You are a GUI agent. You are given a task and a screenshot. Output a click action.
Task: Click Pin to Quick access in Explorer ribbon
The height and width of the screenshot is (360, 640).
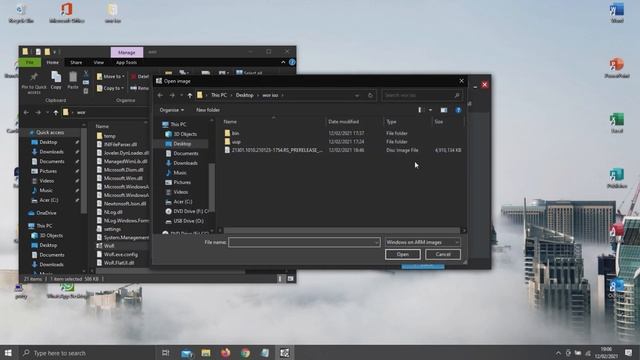(34, 83)
